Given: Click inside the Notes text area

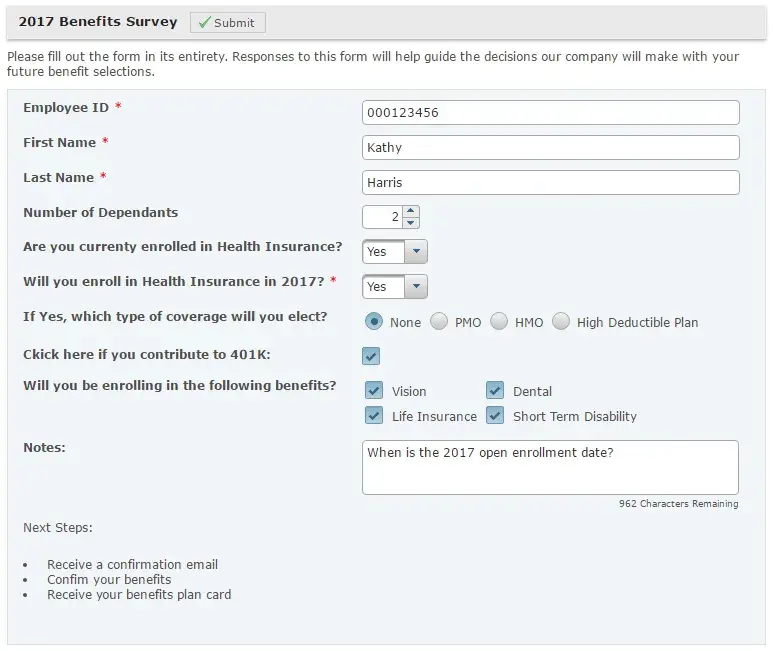Looking at the screenshot, I should point(550,468).
